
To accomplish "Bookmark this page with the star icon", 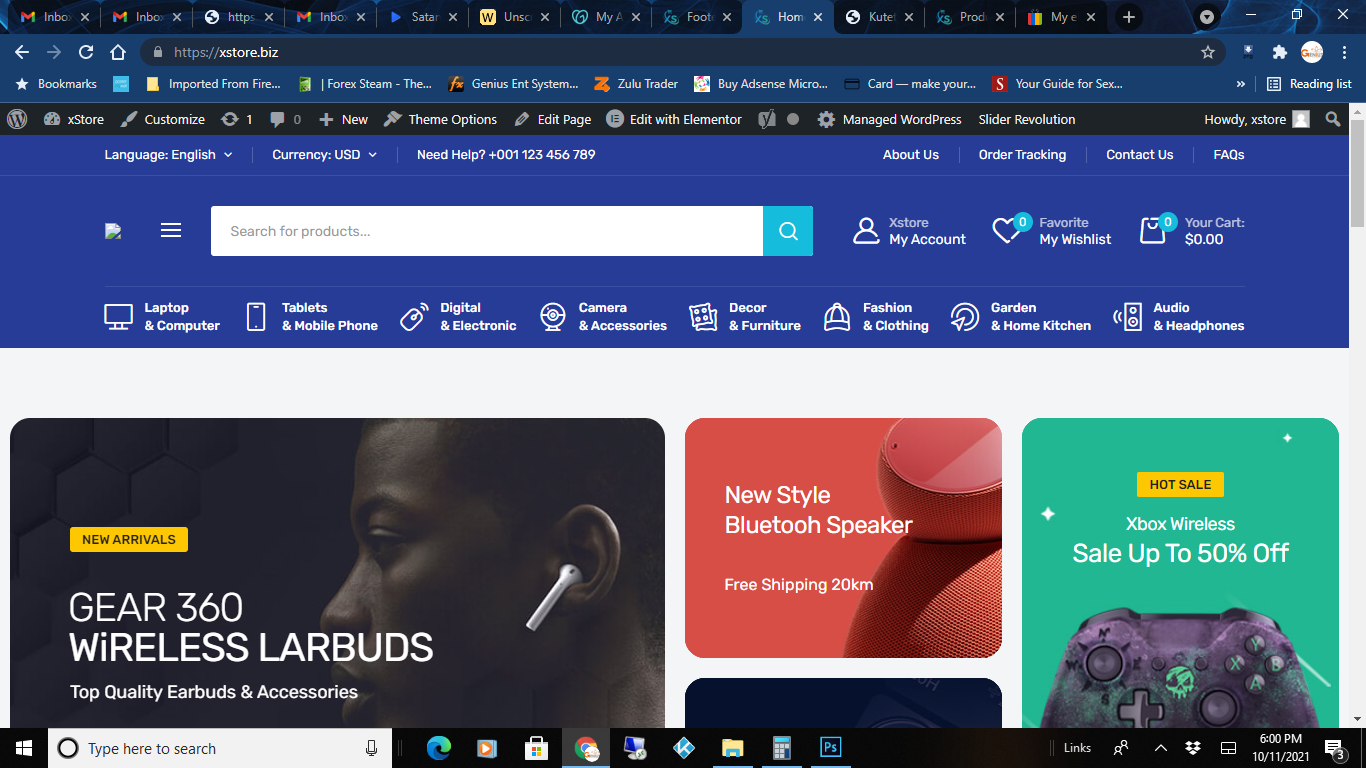I will (x=1208, y=52).
